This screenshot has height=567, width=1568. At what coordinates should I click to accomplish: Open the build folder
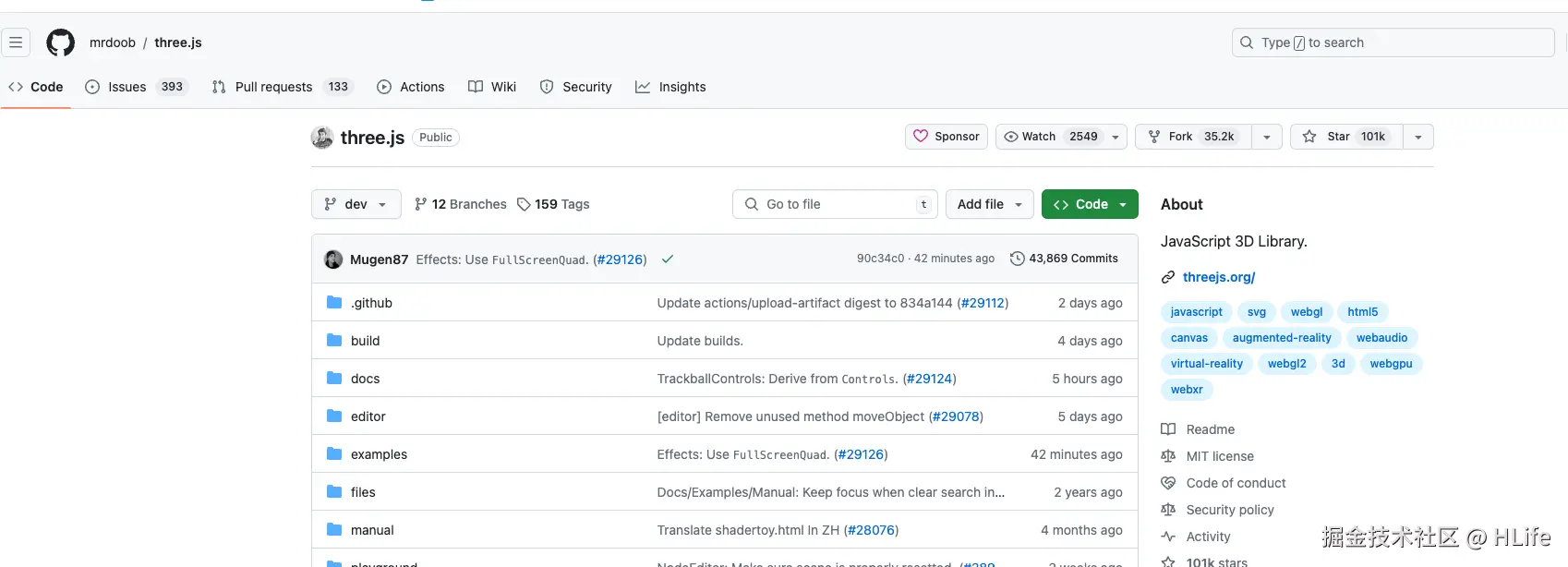point(366,341)
